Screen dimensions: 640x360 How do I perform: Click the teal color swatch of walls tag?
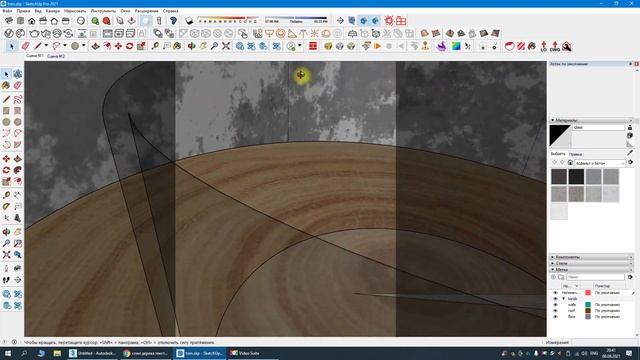point(588,304)
